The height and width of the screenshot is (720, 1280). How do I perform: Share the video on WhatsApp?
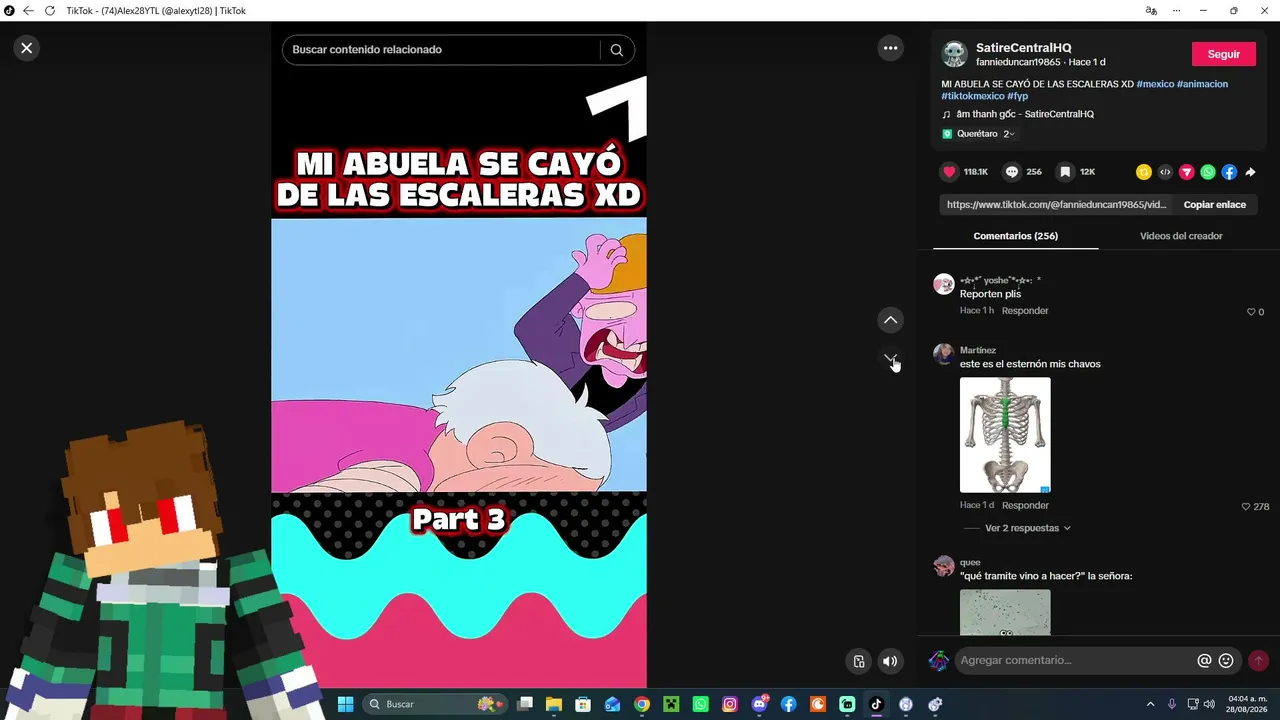(x=1208, y=172)
